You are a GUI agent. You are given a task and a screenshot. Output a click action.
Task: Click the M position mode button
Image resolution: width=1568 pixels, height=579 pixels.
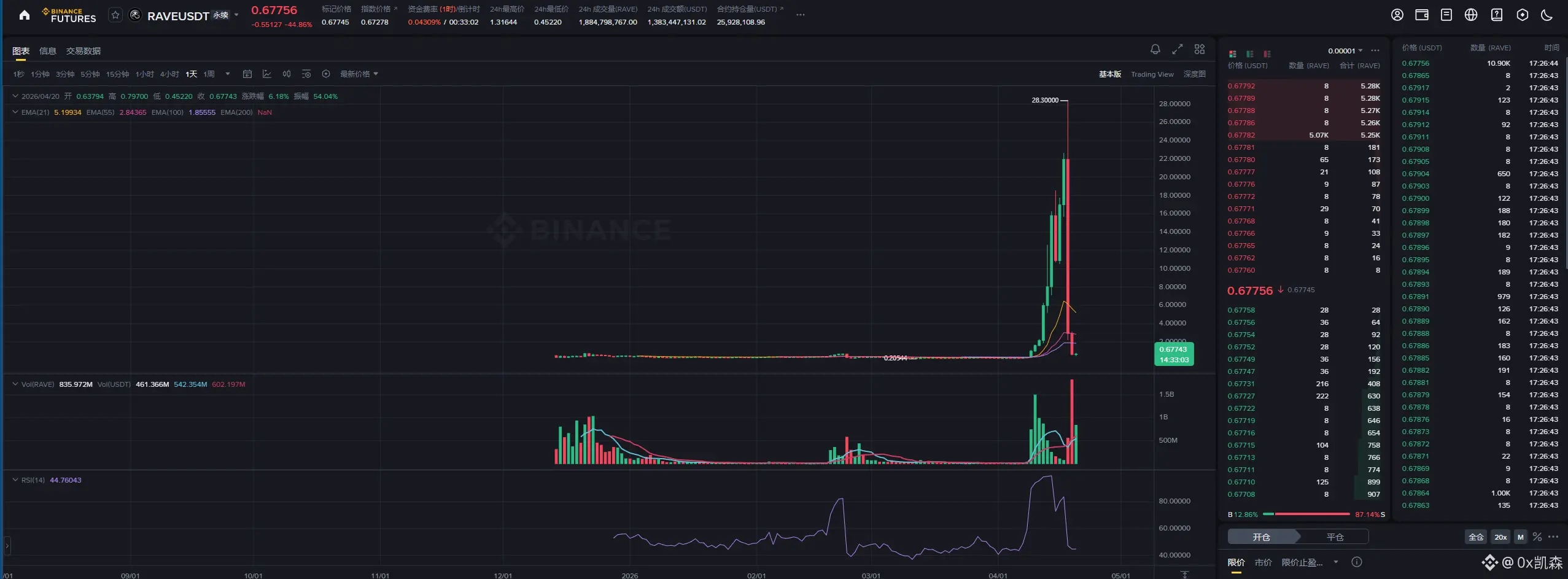click(x=1521, y=537)
